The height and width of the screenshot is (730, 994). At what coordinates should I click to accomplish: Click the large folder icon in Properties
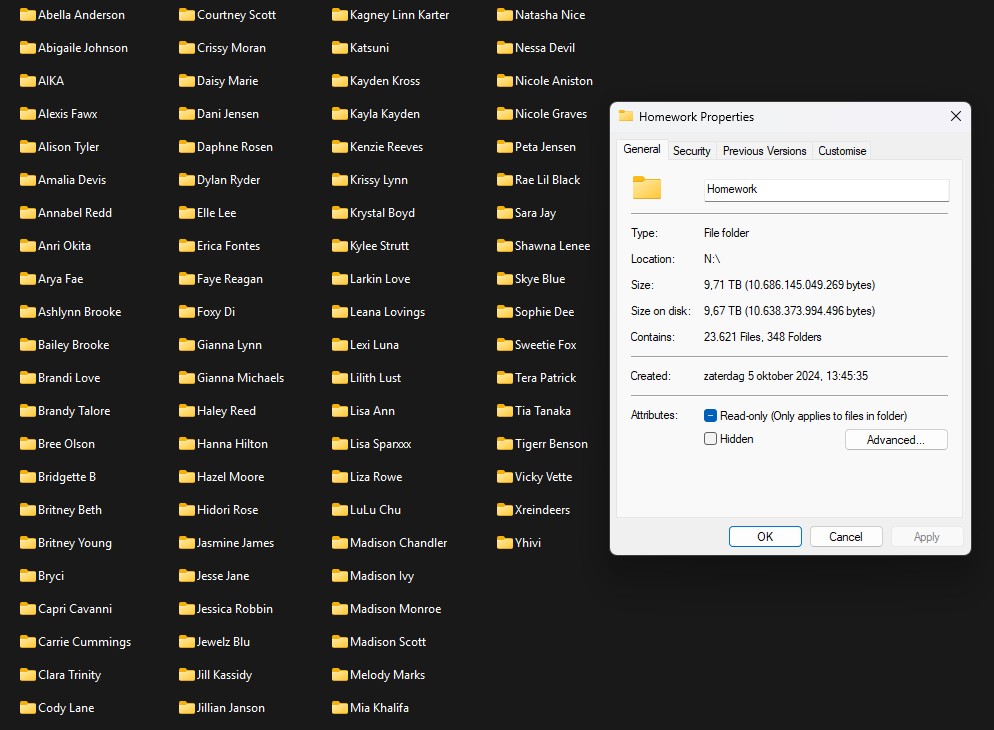[x=647, y=188]
